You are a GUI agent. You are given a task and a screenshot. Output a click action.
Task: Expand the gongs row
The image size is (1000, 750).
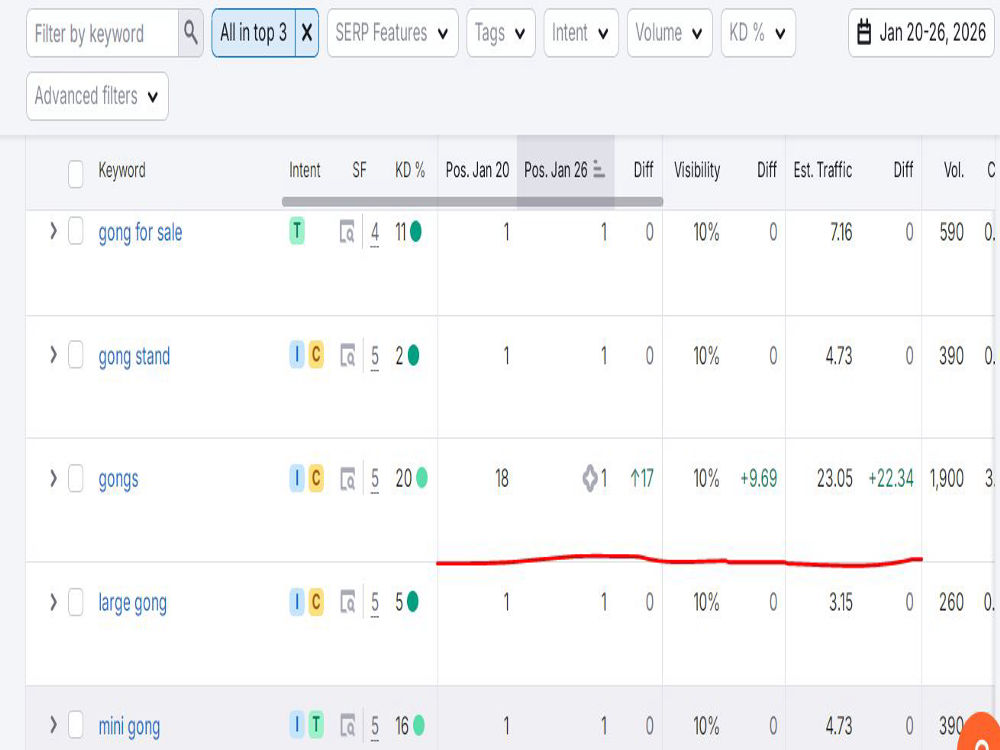pyautogui.click(x=54, y=478)
